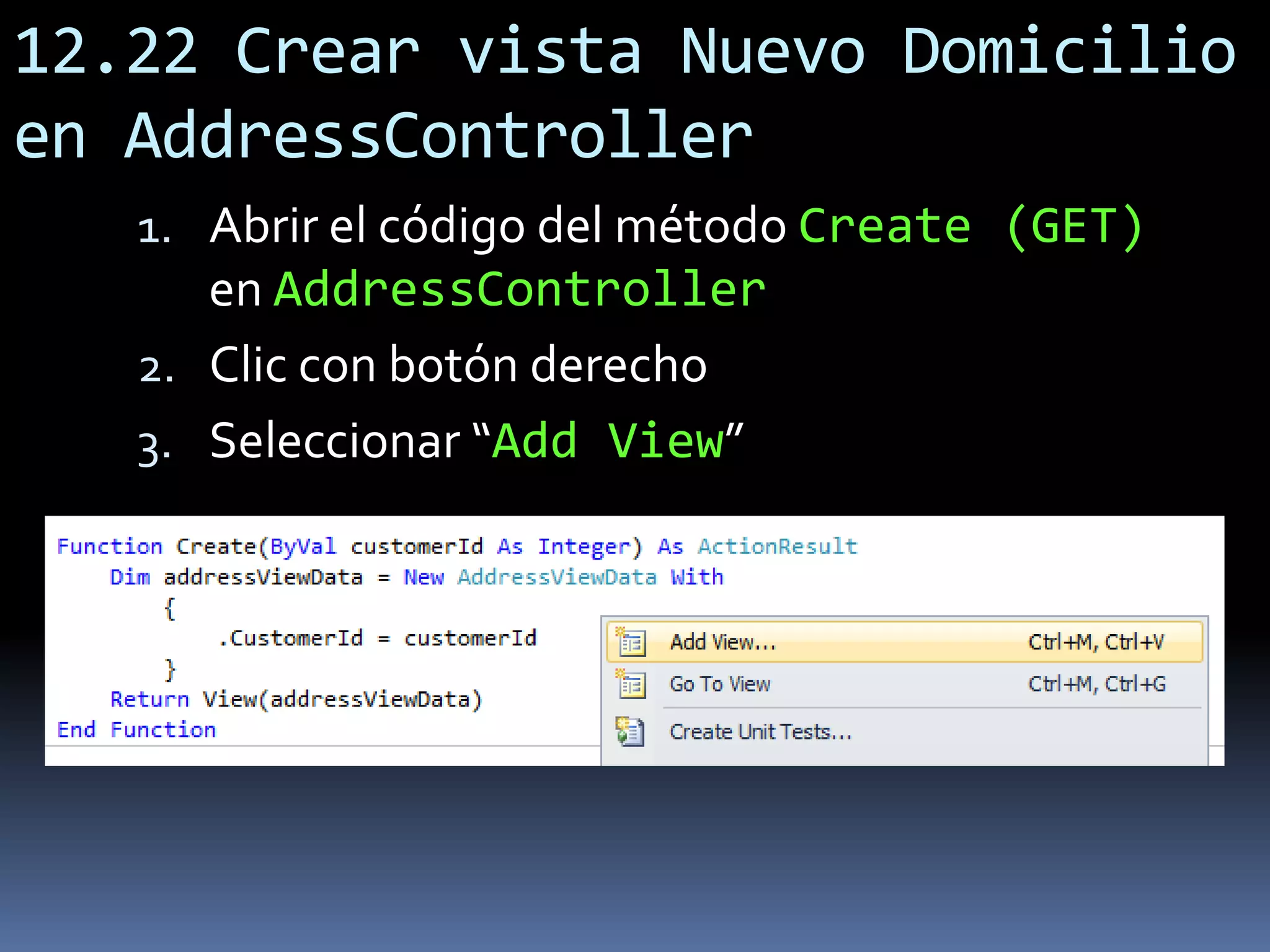Image resolution: width=1270 pixels, height=952 pixels.
Task: Click the Go To View icon
Action: tap(631, 685)
